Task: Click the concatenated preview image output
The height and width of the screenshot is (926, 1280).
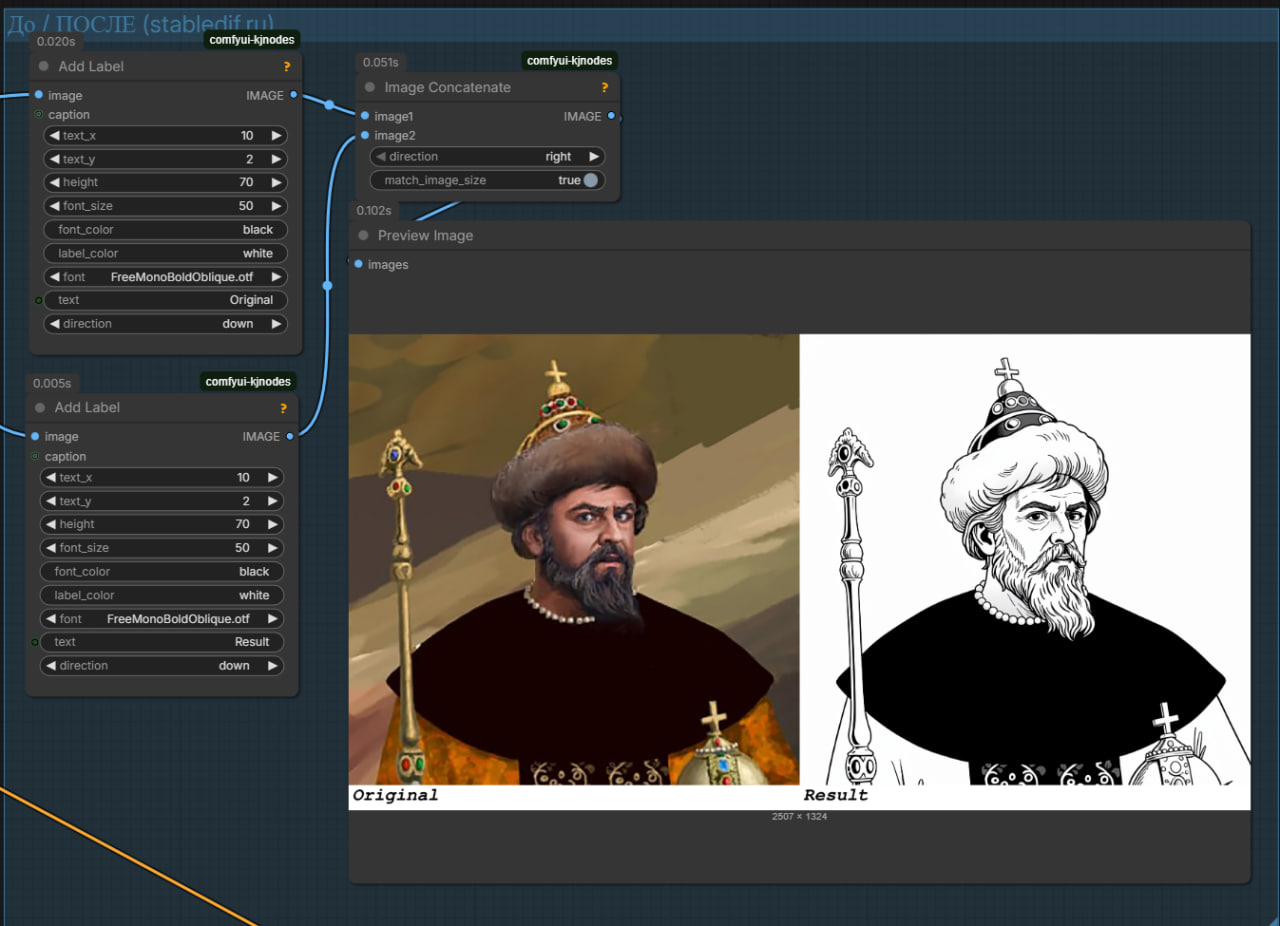Action: click(x=799, y=571)
